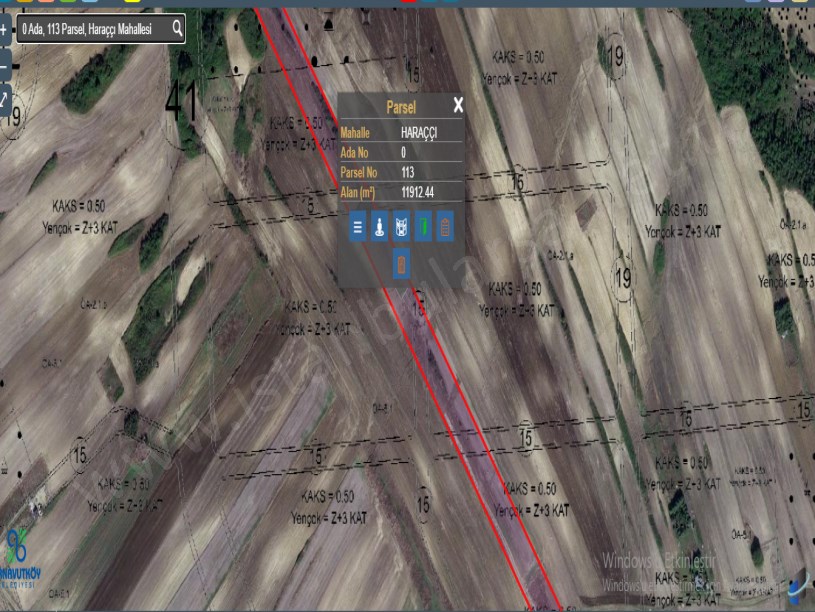Zoom out with the minus button
The width and height of the screenshot is (815, 612).
(x=4, y=65)
